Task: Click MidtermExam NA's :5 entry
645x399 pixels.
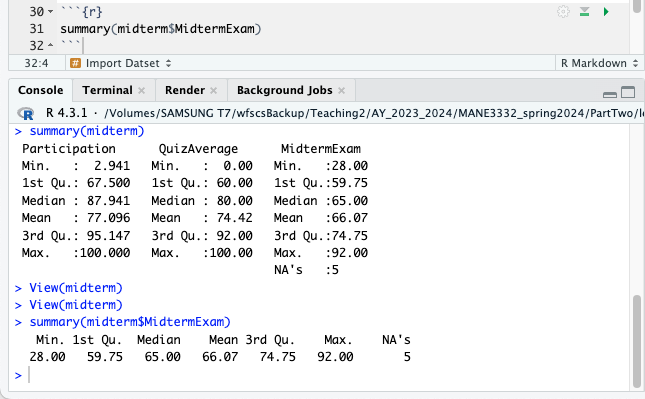Action: click(x=306, y=270)
